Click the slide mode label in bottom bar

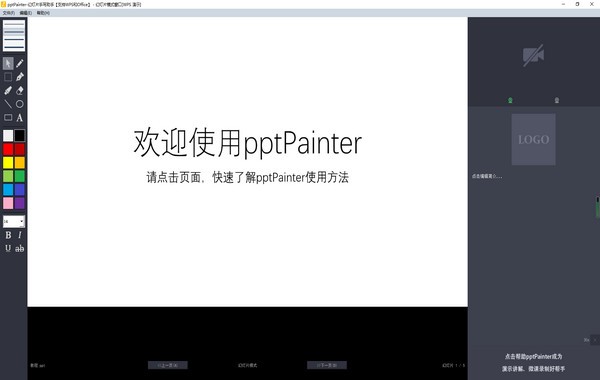pyautogui.click(x=248, y=365)
